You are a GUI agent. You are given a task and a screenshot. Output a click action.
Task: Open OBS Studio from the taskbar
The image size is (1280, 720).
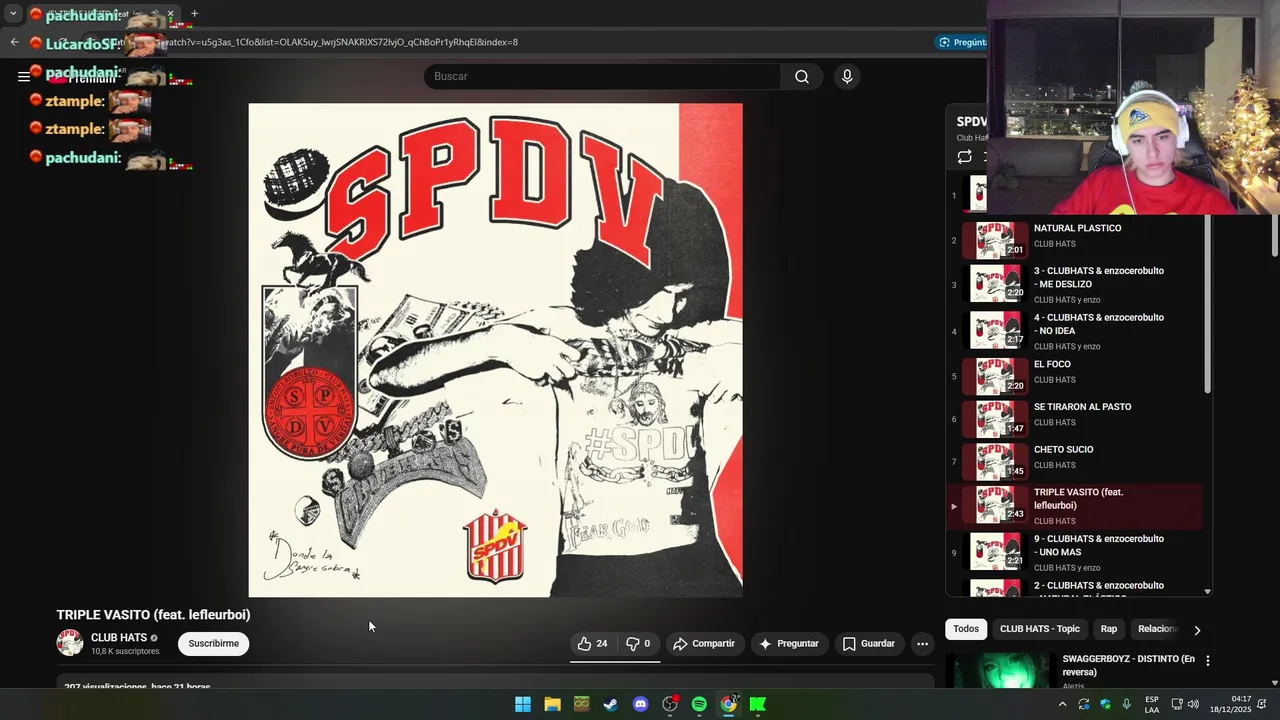tap(670, 704)
